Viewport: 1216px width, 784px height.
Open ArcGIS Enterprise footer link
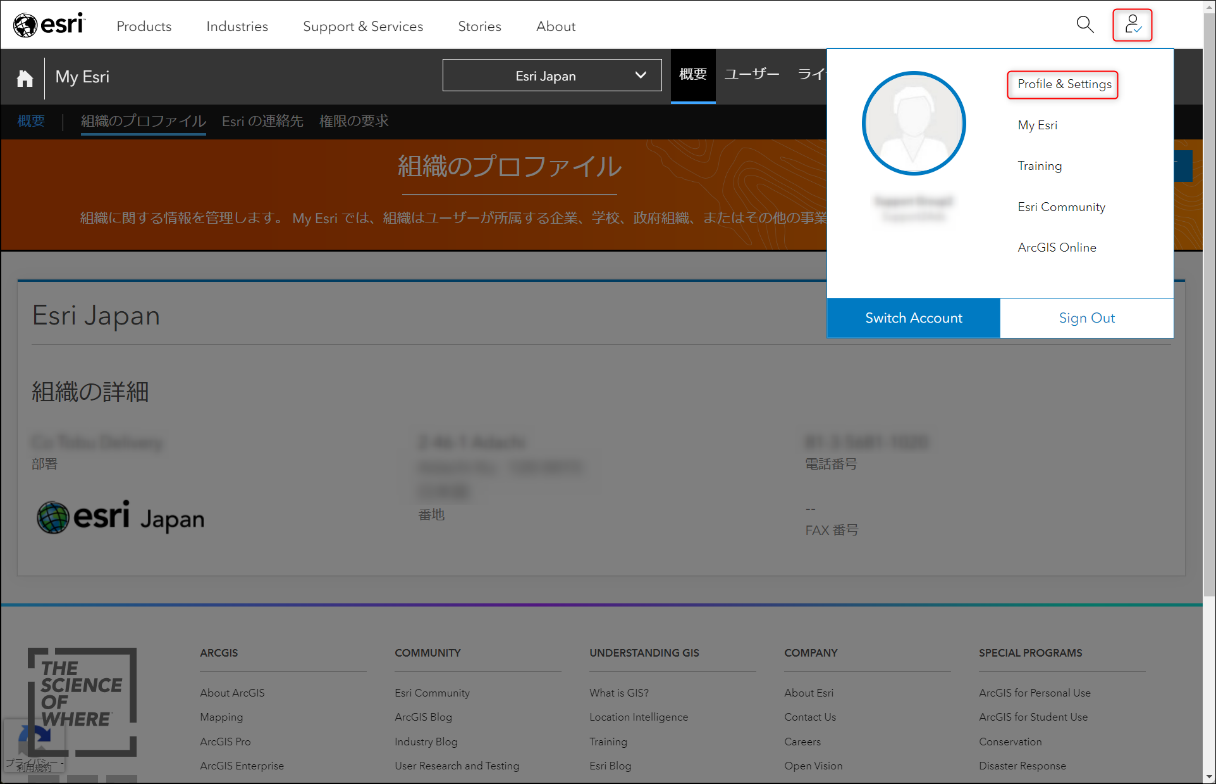(242, 766)
